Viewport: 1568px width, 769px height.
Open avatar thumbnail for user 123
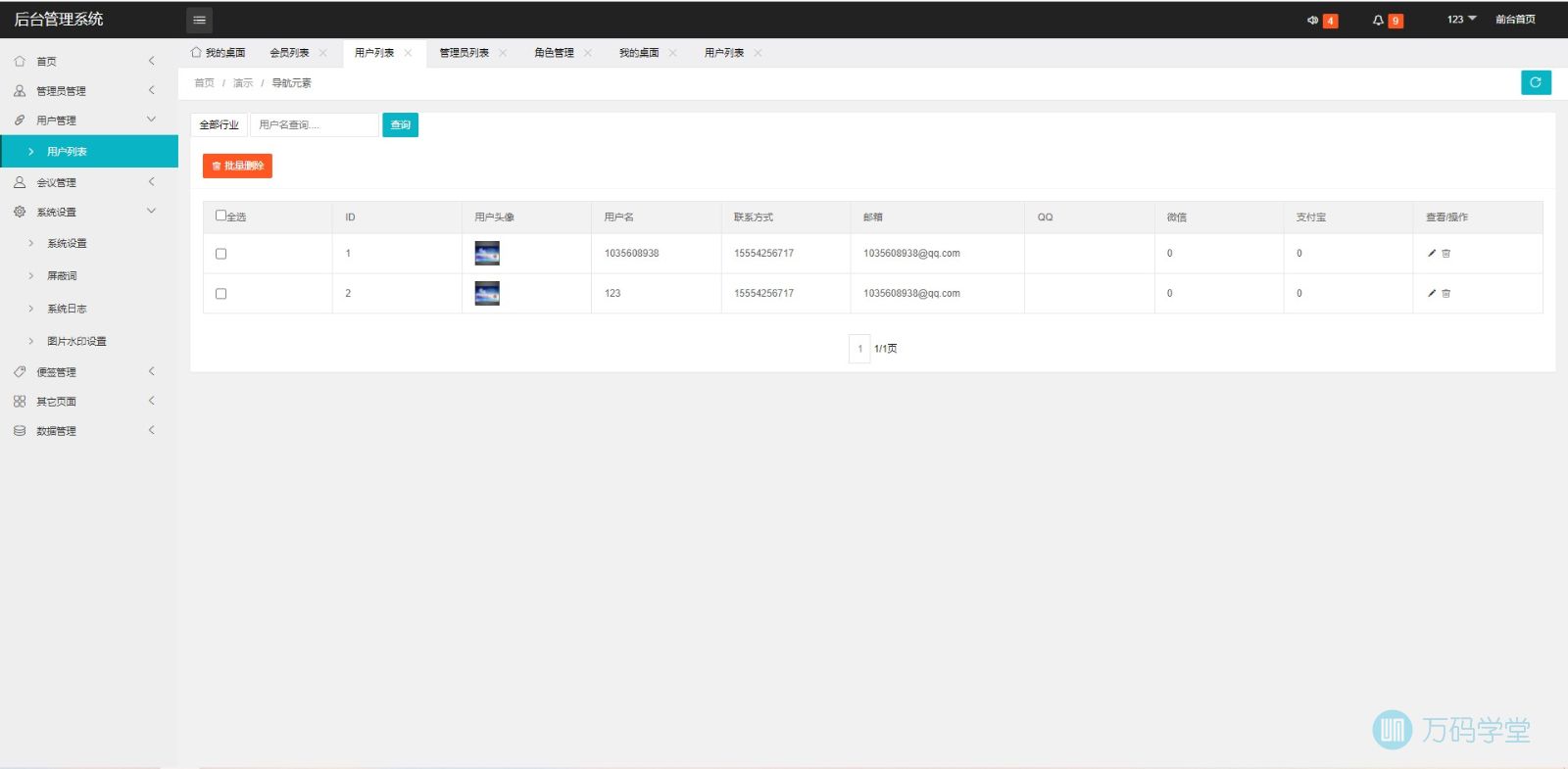point(487,293)
